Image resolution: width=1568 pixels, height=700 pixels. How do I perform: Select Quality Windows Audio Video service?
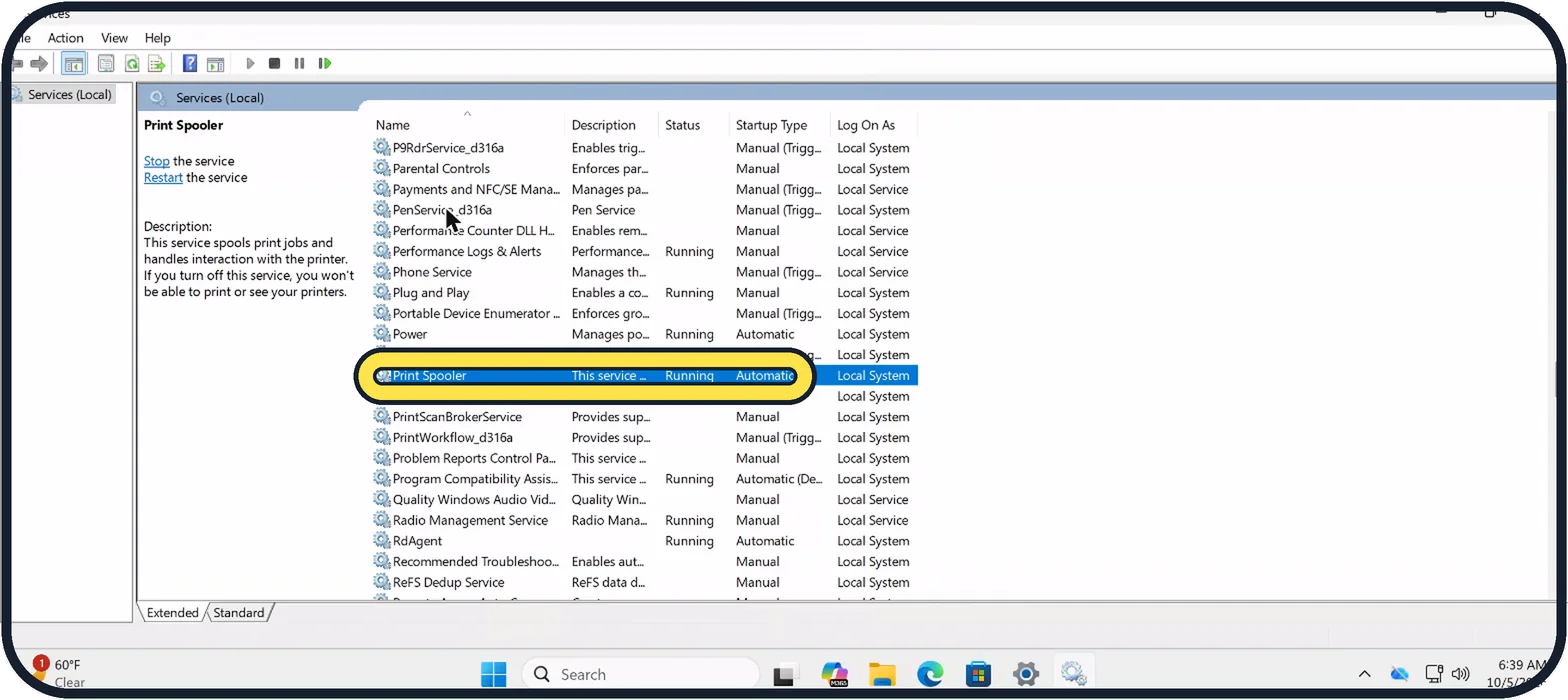(x=644, y=500)
